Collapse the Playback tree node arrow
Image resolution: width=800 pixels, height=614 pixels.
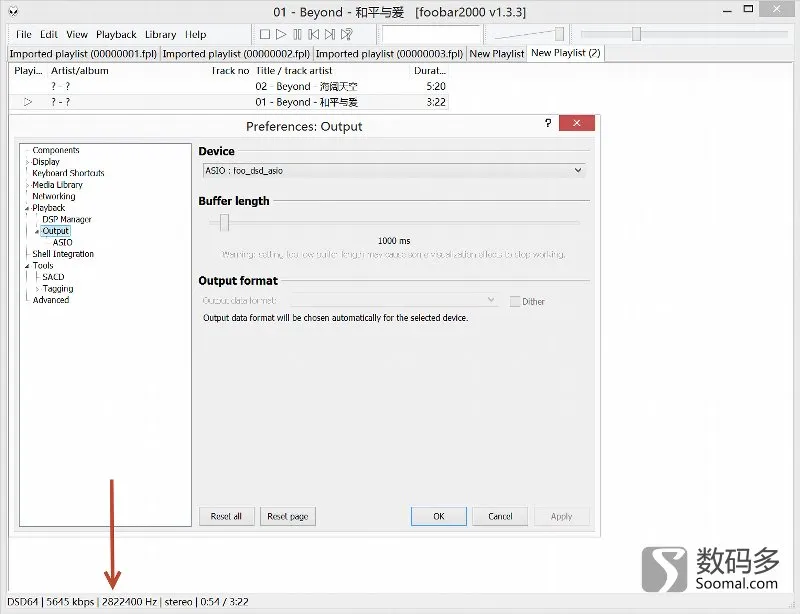click(27, 208)
